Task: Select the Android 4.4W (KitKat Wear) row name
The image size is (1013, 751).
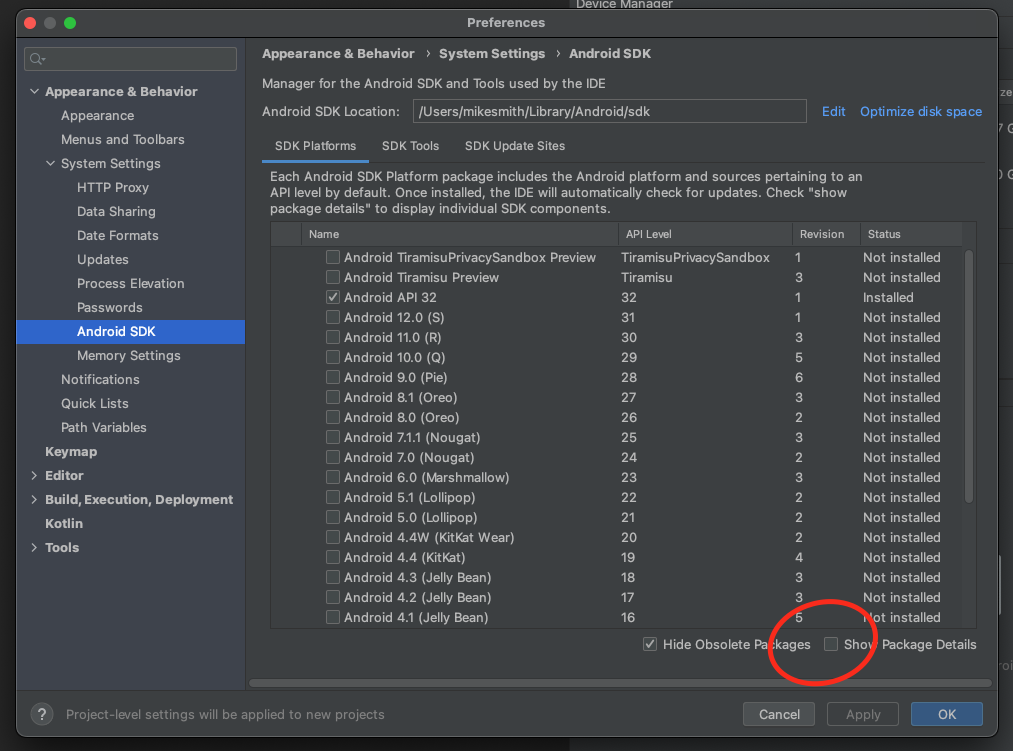Action: pos(429,538)
